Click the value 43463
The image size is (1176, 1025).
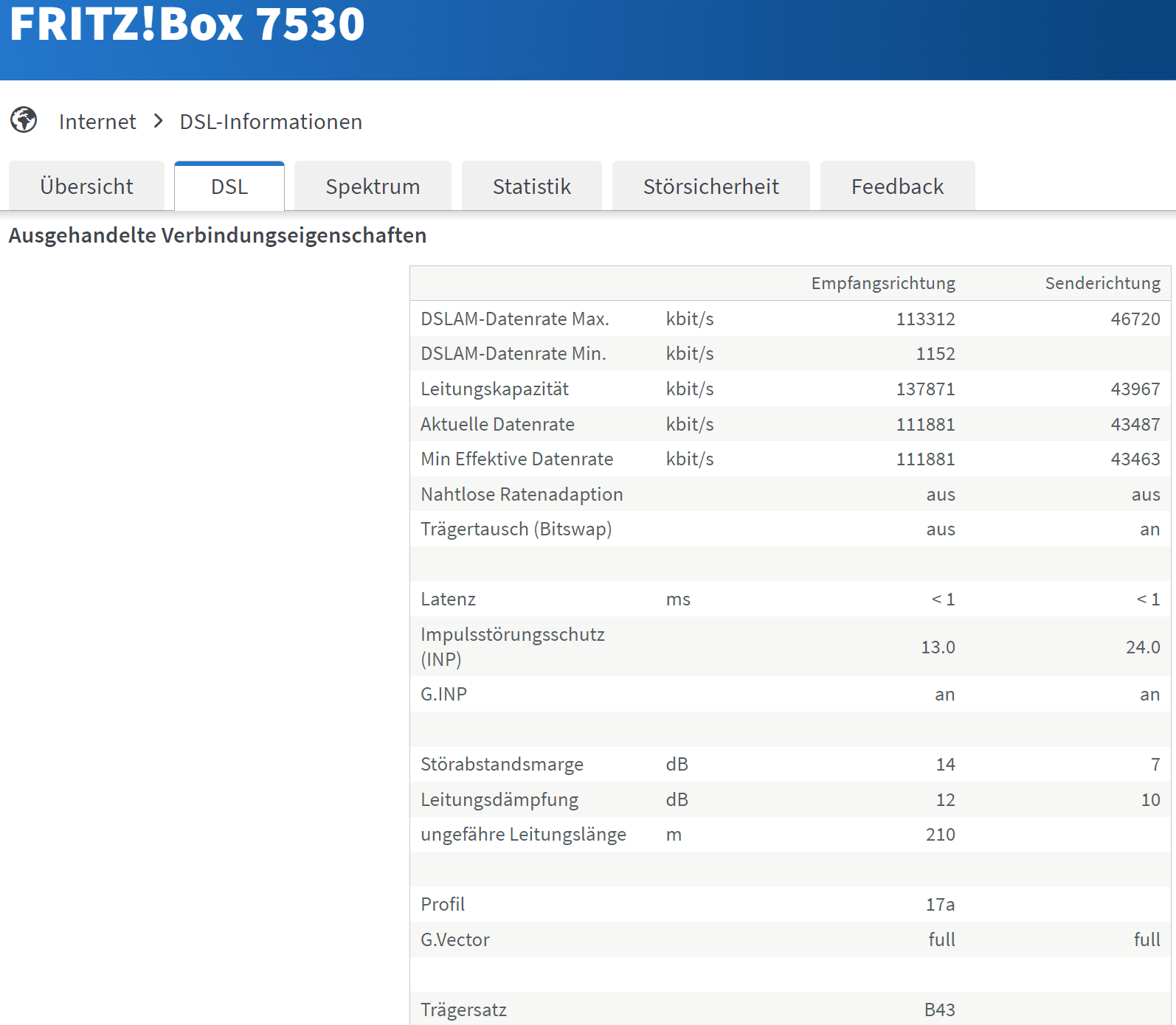click(x=1135, y=459)
